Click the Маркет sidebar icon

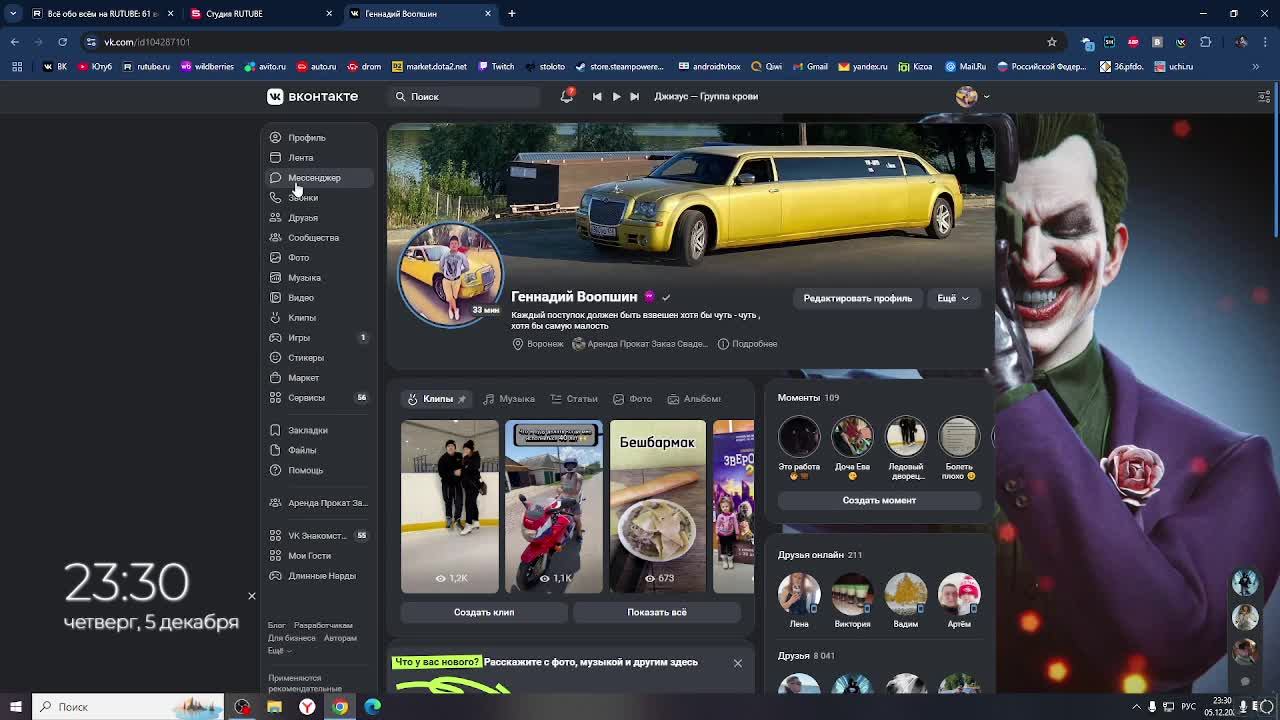coord(276,377)
